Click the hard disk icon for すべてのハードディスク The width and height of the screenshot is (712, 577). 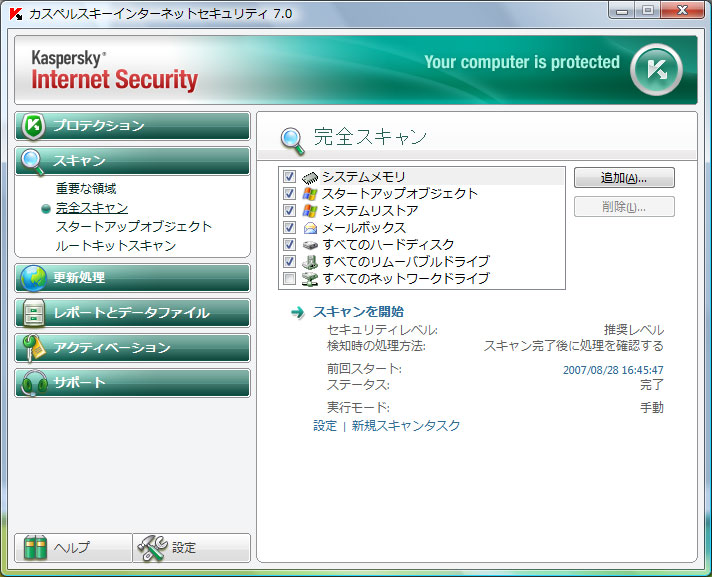[x=310, y=245]
